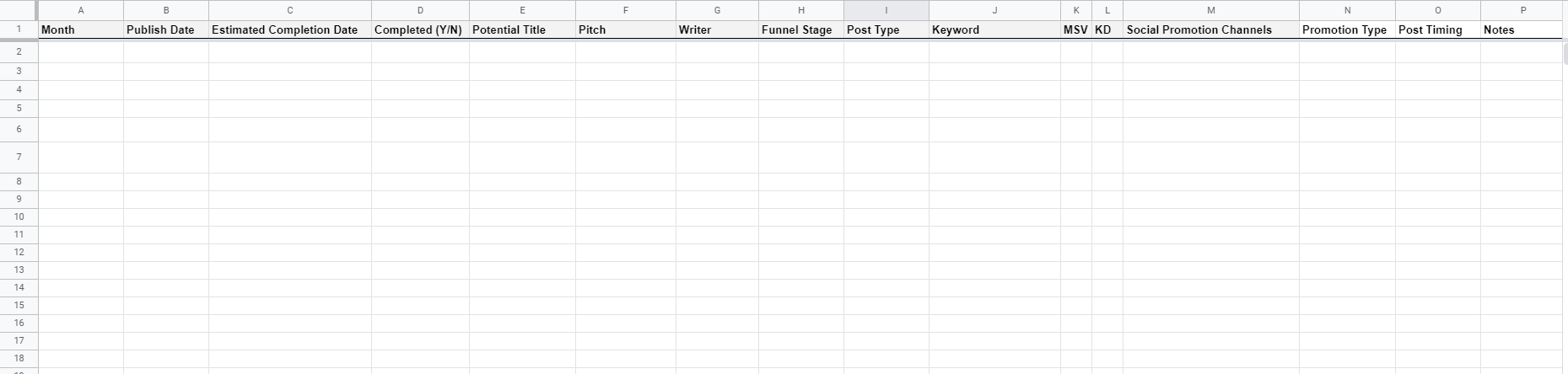This screenshot has height=374, width=1568.
Task: Click the Pitch header cell
Action: click(625, 29)
